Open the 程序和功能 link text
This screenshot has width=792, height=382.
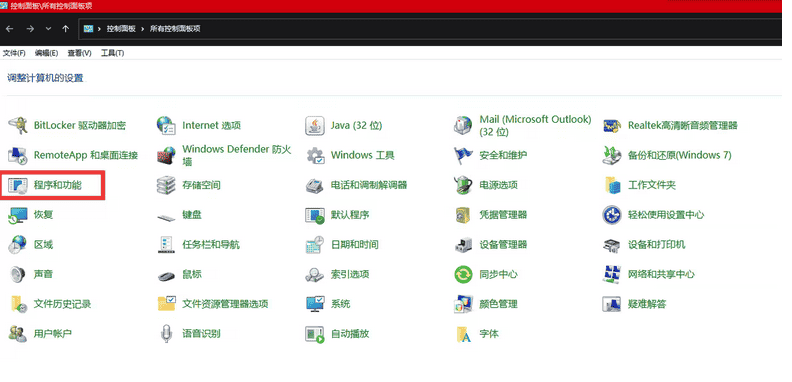point(58,185)
